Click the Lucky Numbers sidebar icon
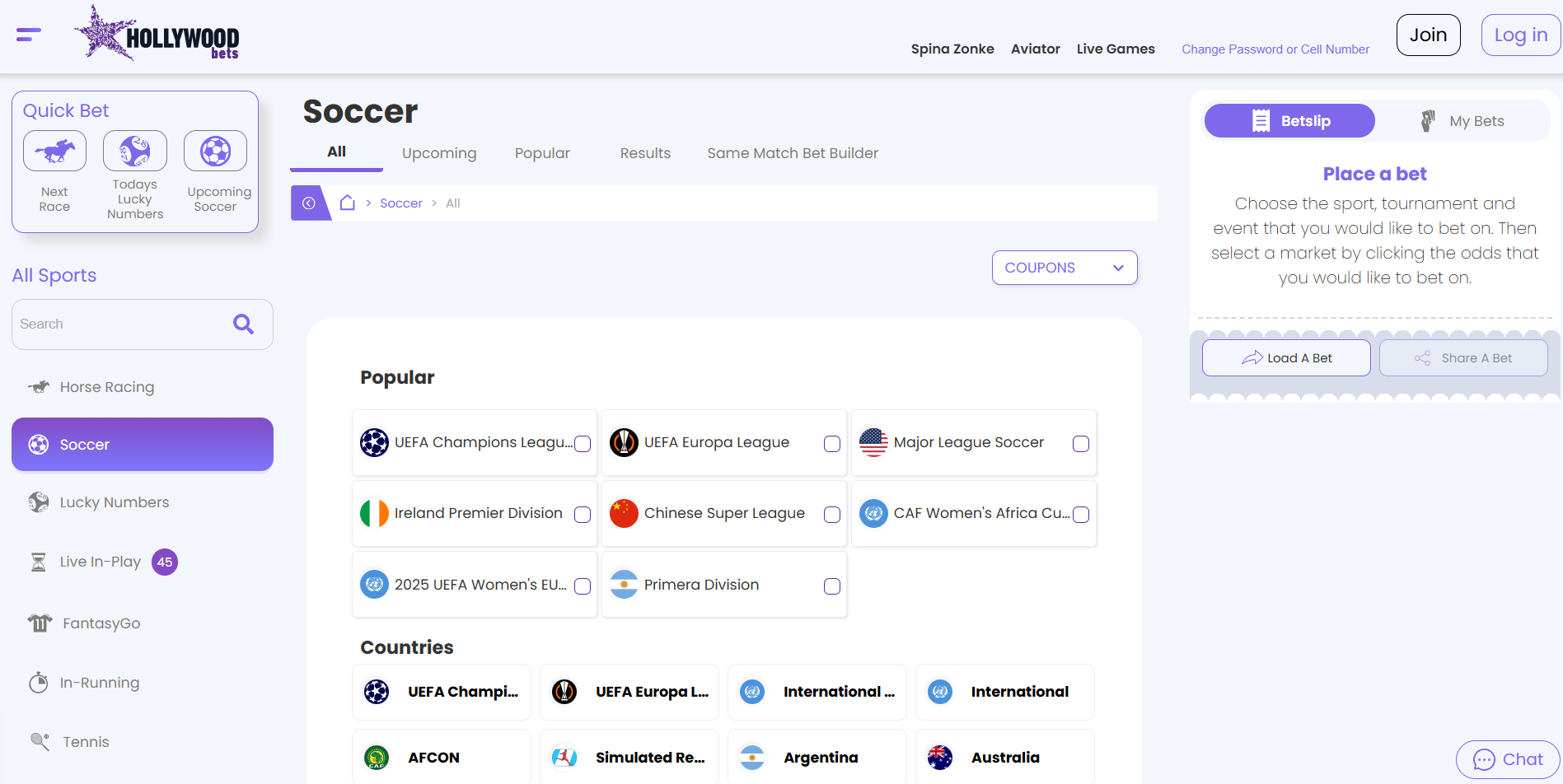1563x784 pixels. pos(39,502)
